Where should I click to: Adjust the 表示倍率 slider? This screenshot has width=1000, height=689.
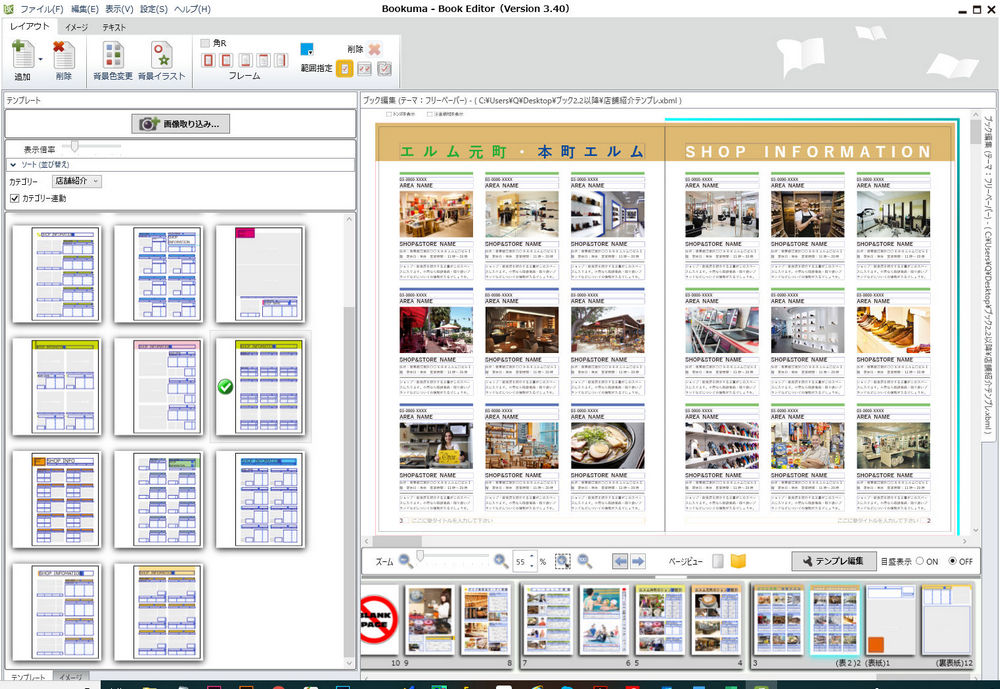click(x=74, y=147)
